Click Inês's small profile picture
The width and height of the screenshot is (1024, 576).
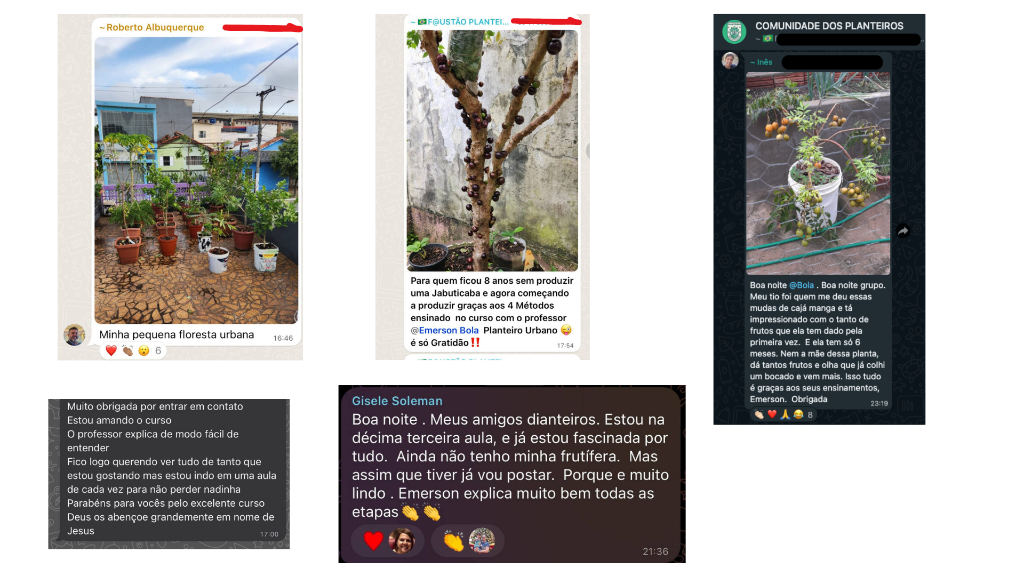(730, 61)
